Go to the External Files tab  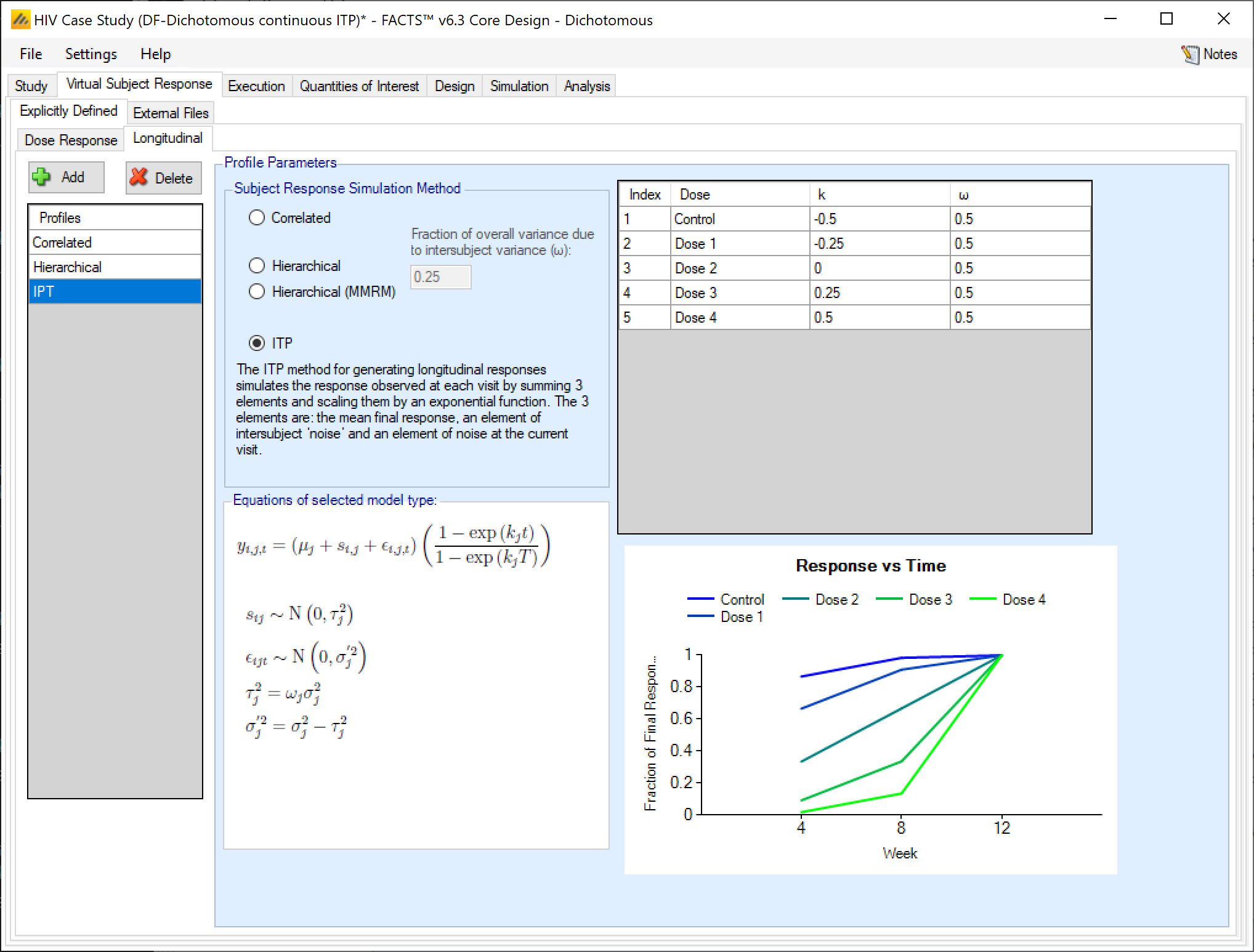coord(171,113)
